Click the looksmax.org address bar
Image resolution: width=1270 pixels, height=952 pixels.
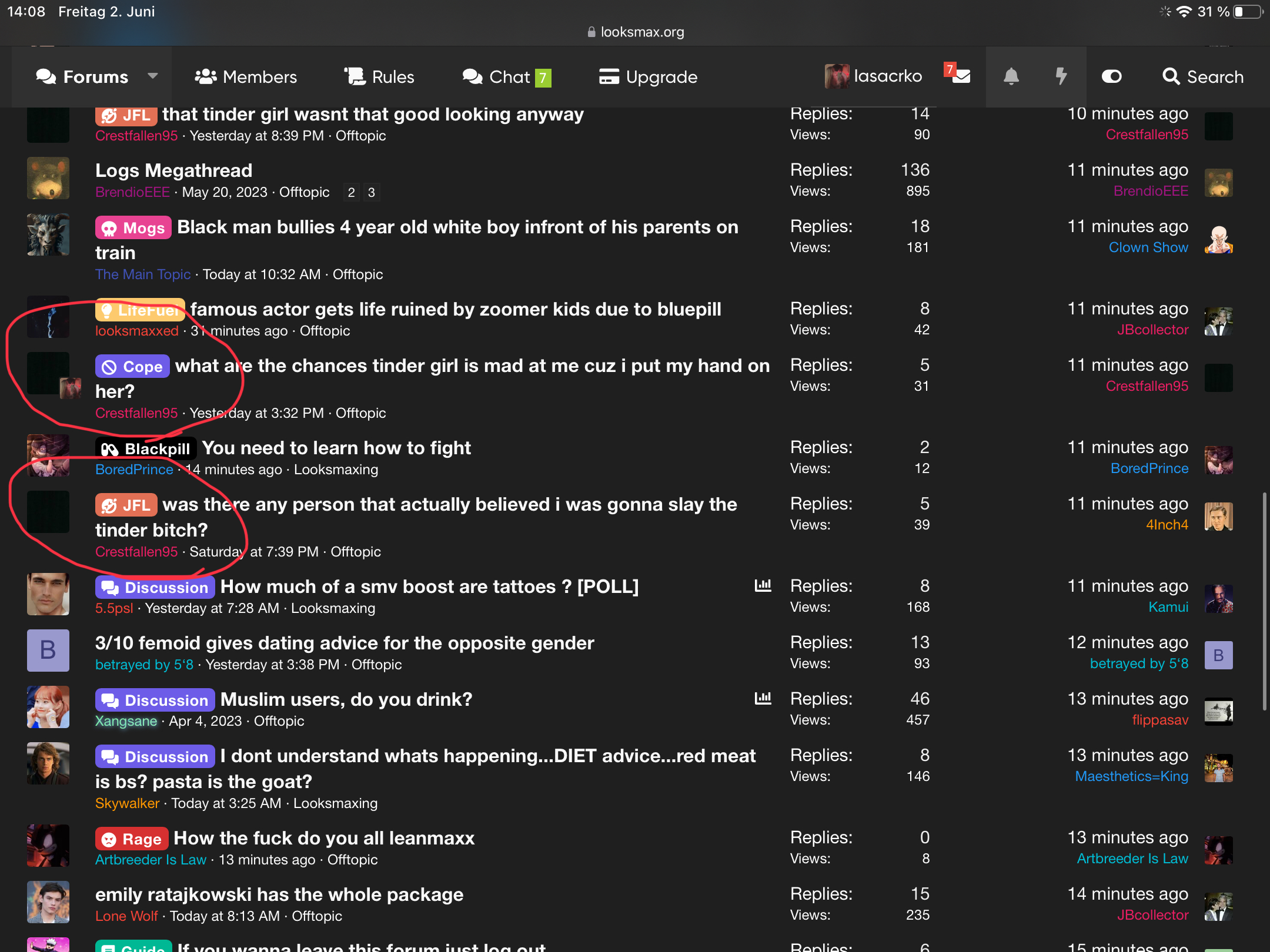[x=635, y=32]
